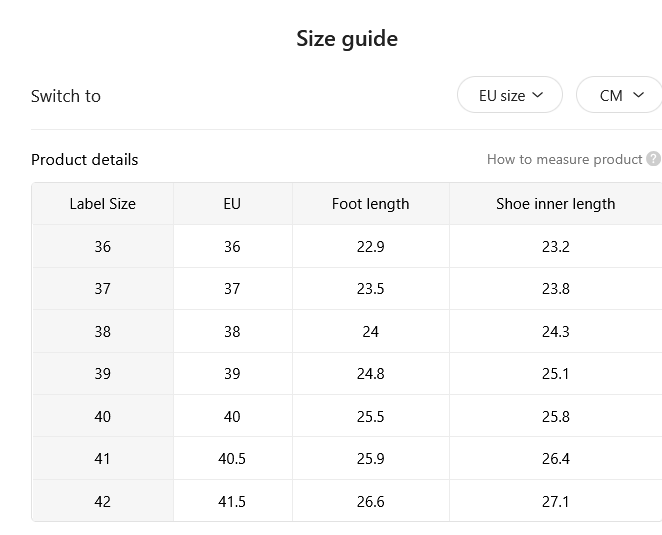Select label size 36 row
This screenshot has height=535, width=662.
(x=347, y=247)
